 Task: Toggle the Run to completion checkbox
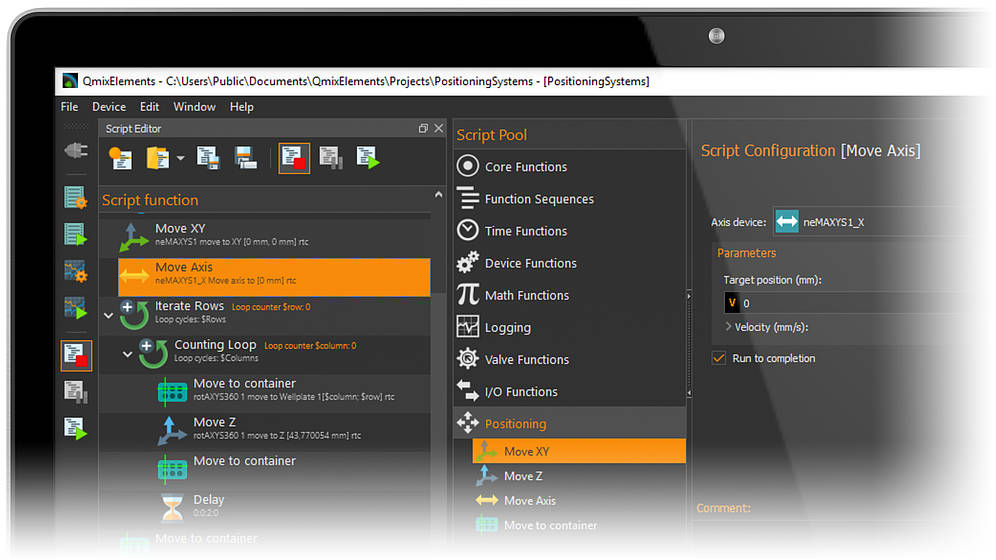718,358
